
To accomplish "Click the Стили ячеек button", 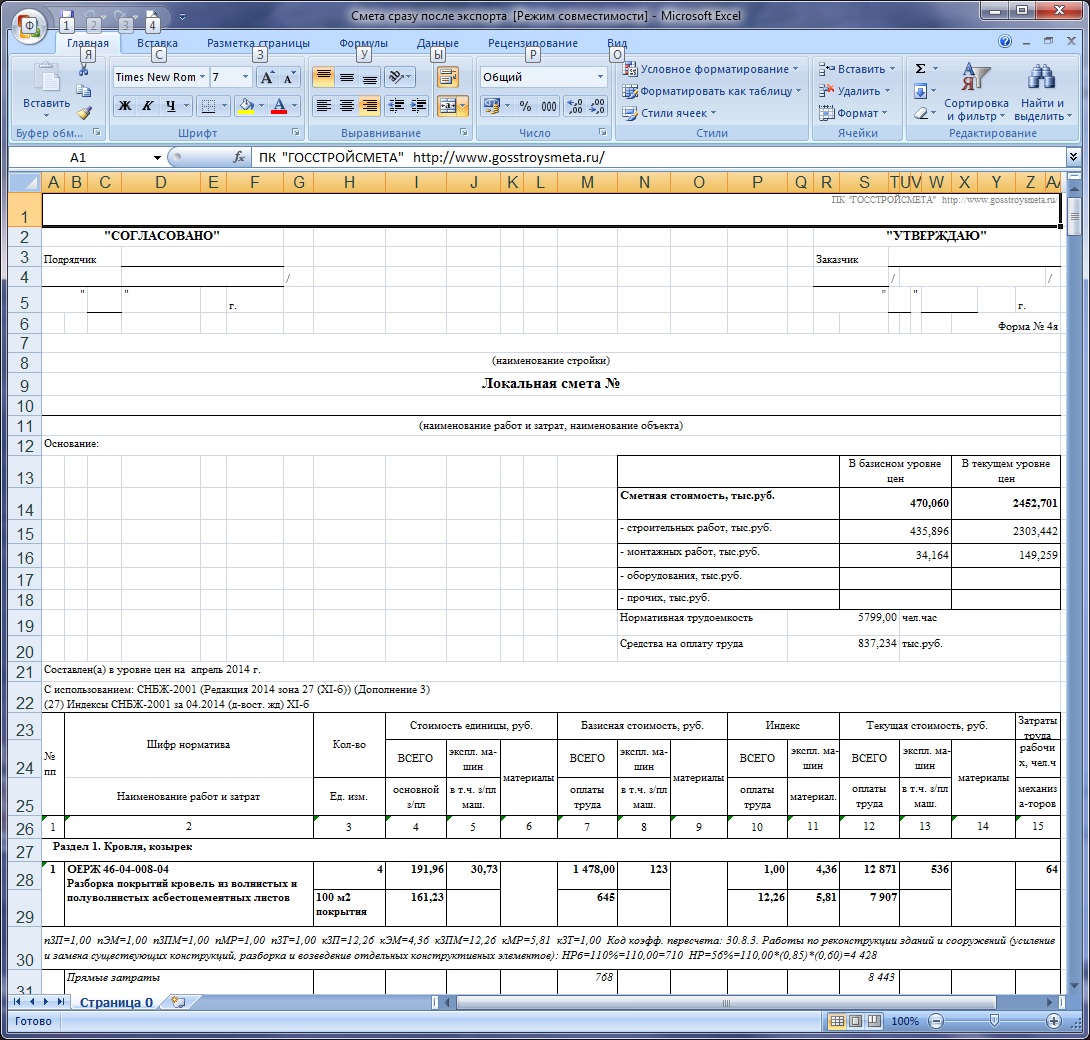I will [x=672, y=113].
